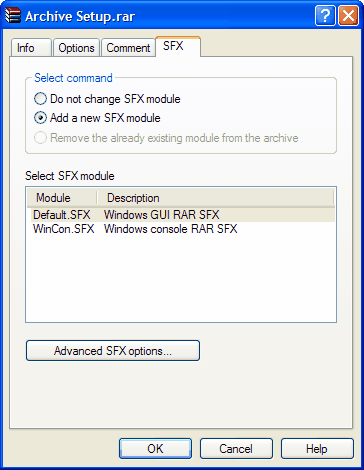Sort by the Module column header
This screenshot has height=470, width=364.
click(x=62, y=198)
